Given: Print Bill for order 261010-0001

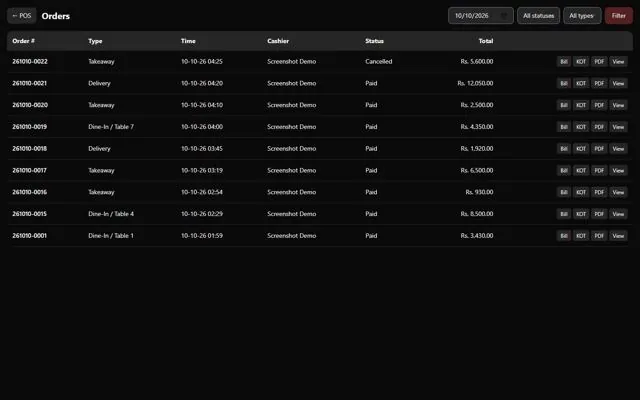Looking at the screenshot, I should pos(564,236).
